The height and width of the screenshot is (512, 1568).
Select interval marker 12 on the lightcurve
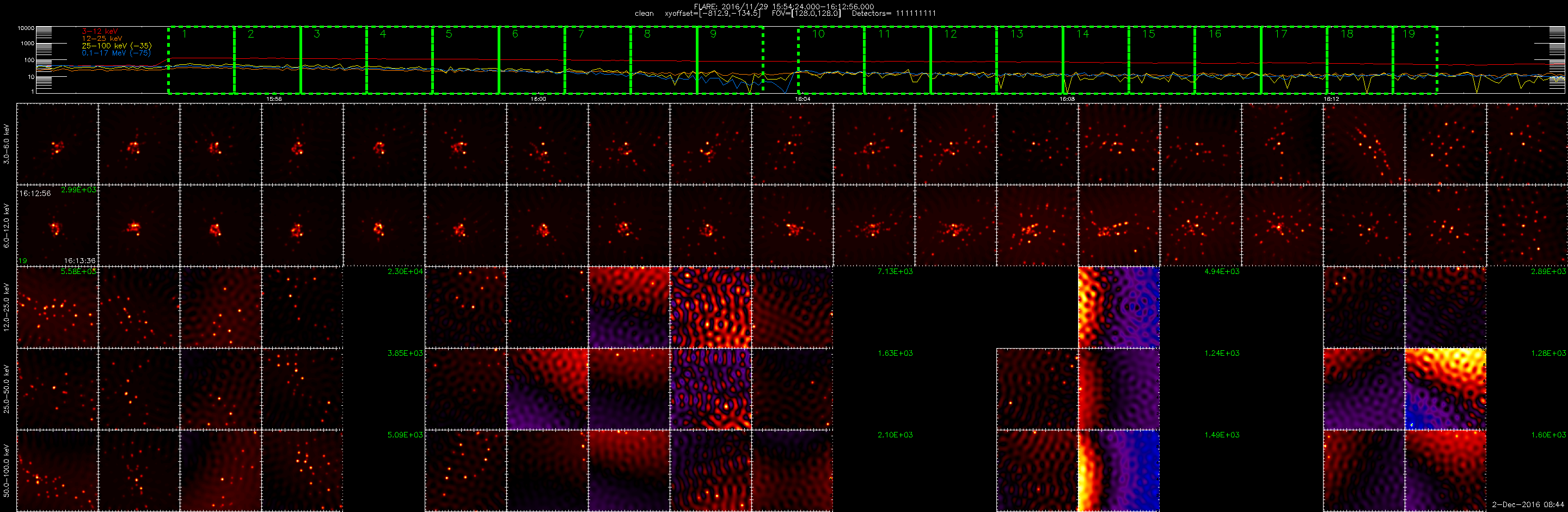[x=950, y=34]
